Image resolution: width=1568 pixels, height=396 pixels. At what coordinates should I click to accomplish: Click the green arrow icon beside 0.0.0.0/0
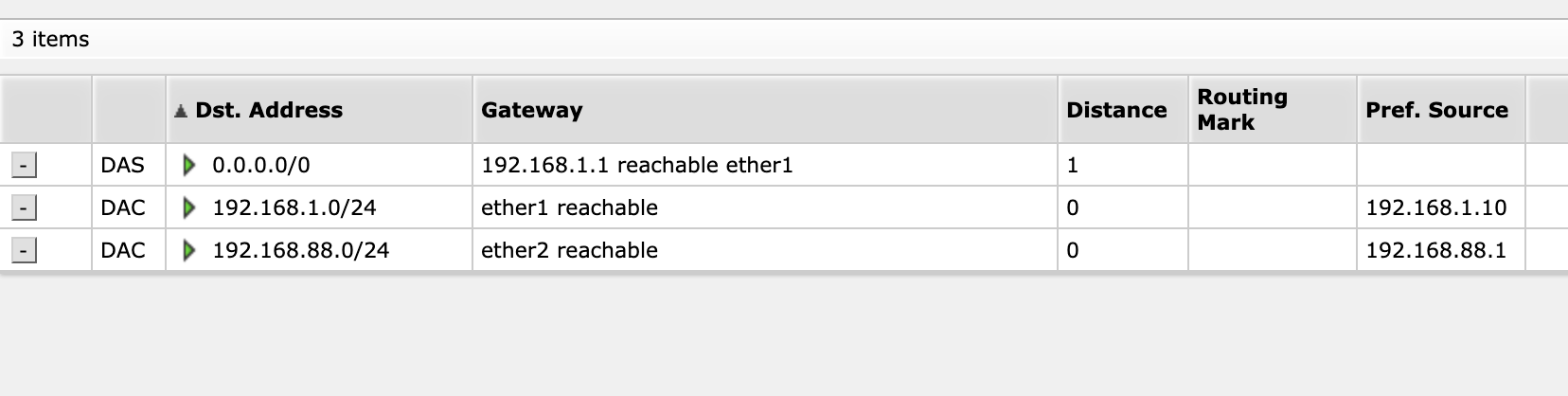189,166
